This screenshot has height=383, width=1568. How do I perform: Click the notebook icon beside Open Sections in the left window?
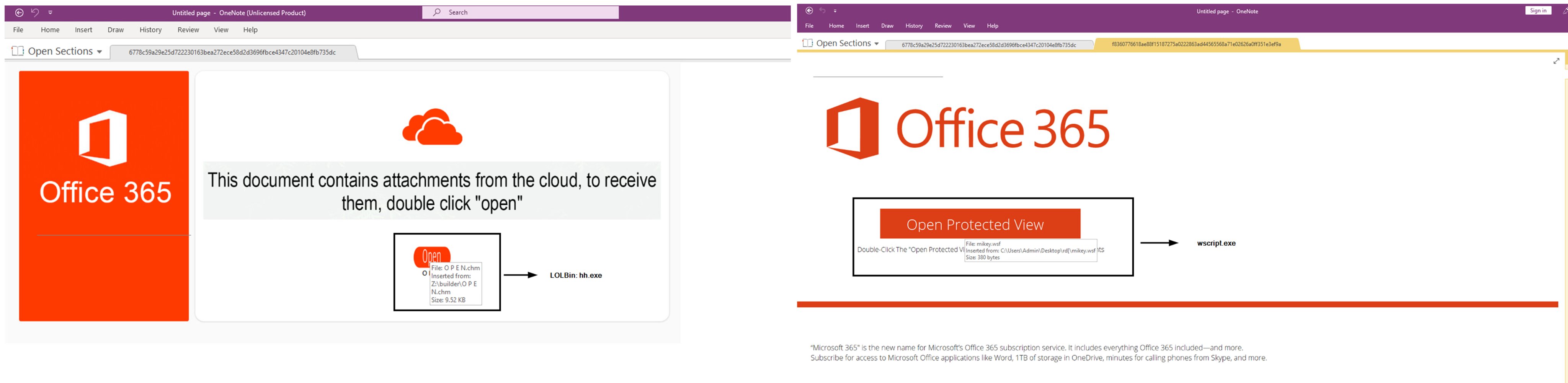18,51
